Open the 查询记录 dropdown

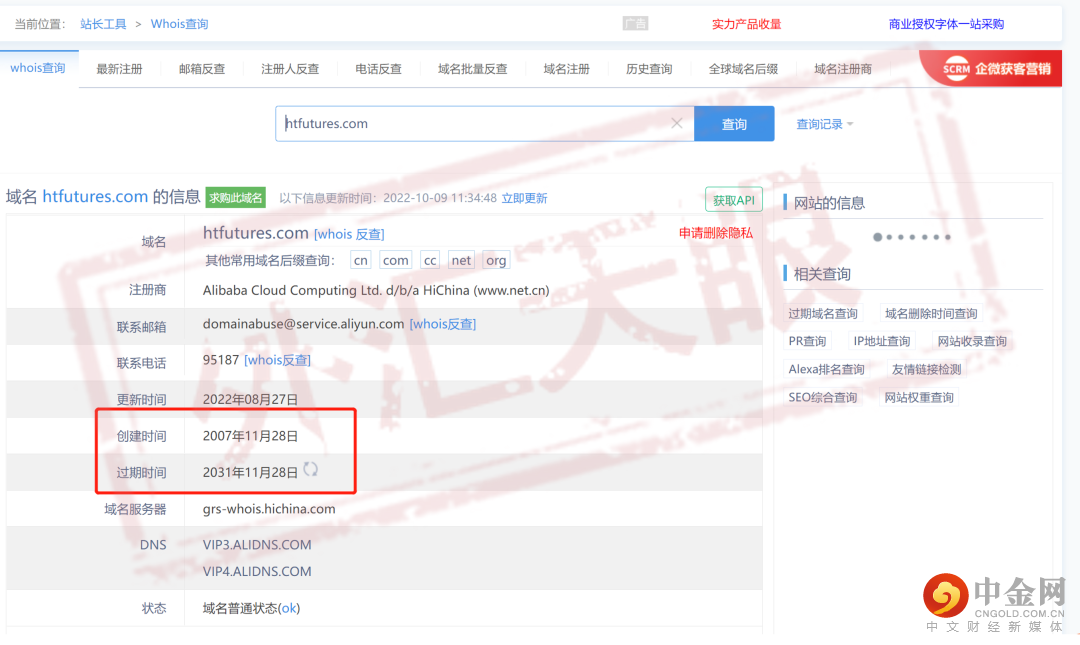(x=824, y=124)
